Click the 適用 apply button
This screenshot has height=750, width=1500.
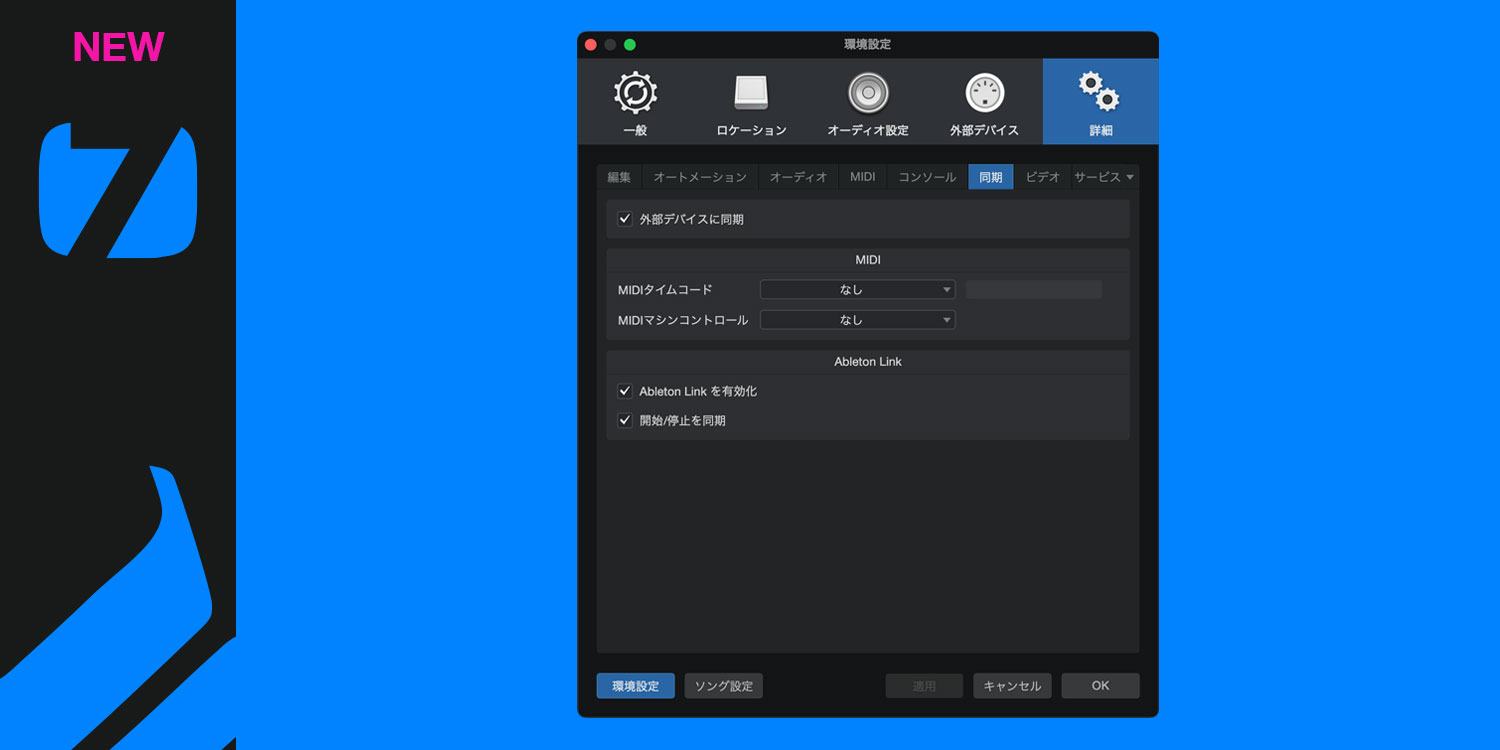tap(924, 686)
